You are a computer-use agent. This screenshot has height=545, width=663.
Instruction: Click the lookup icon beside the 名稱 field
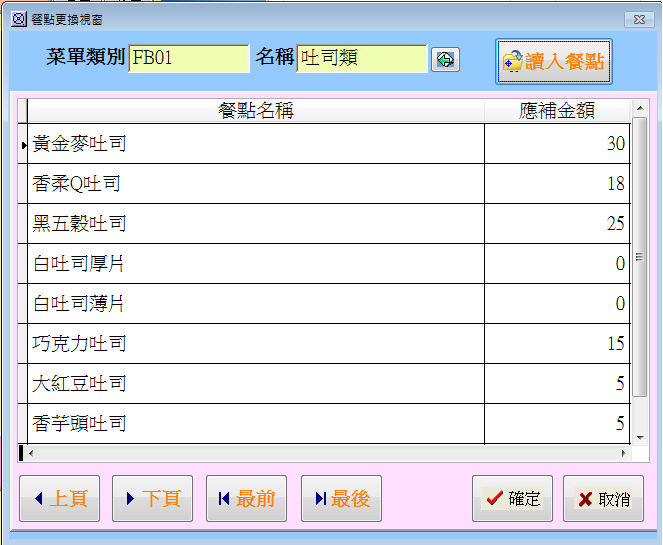445,60
